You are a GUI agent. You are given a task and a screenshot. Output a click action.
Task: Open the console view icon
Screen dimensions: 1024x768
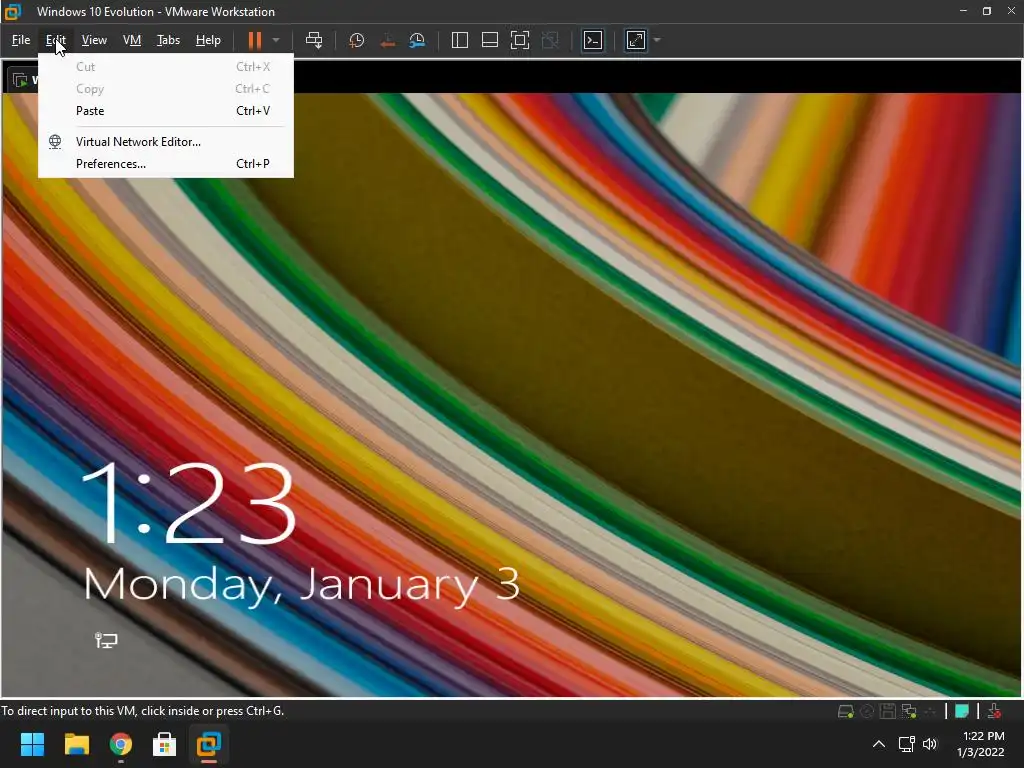click(x=593, y=40)
